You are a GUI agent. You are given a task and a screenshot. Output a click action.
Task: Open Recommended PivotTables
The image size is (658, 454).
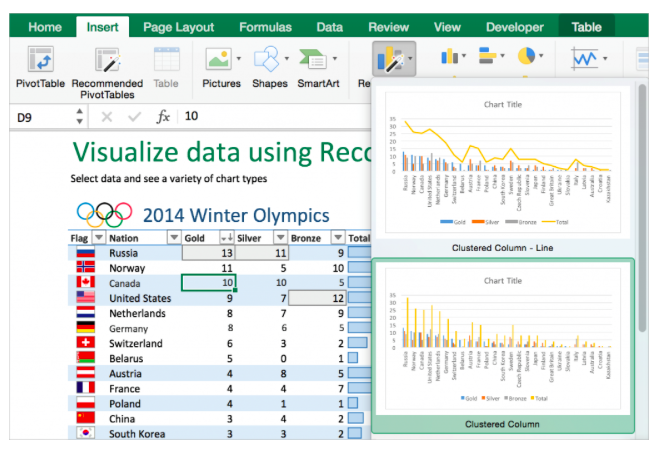(107, 62)
